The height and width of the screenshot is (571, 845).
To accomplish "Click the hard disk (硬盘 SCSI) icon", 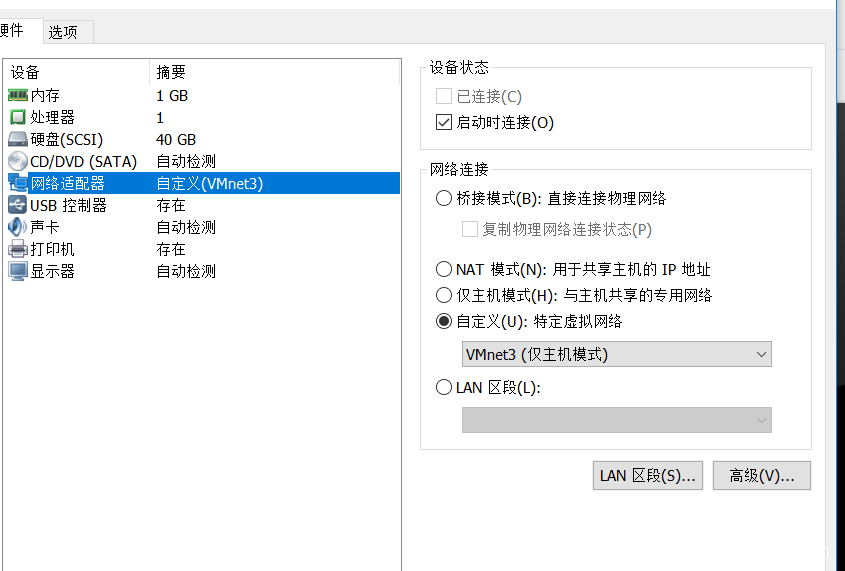I will point(17,140).
